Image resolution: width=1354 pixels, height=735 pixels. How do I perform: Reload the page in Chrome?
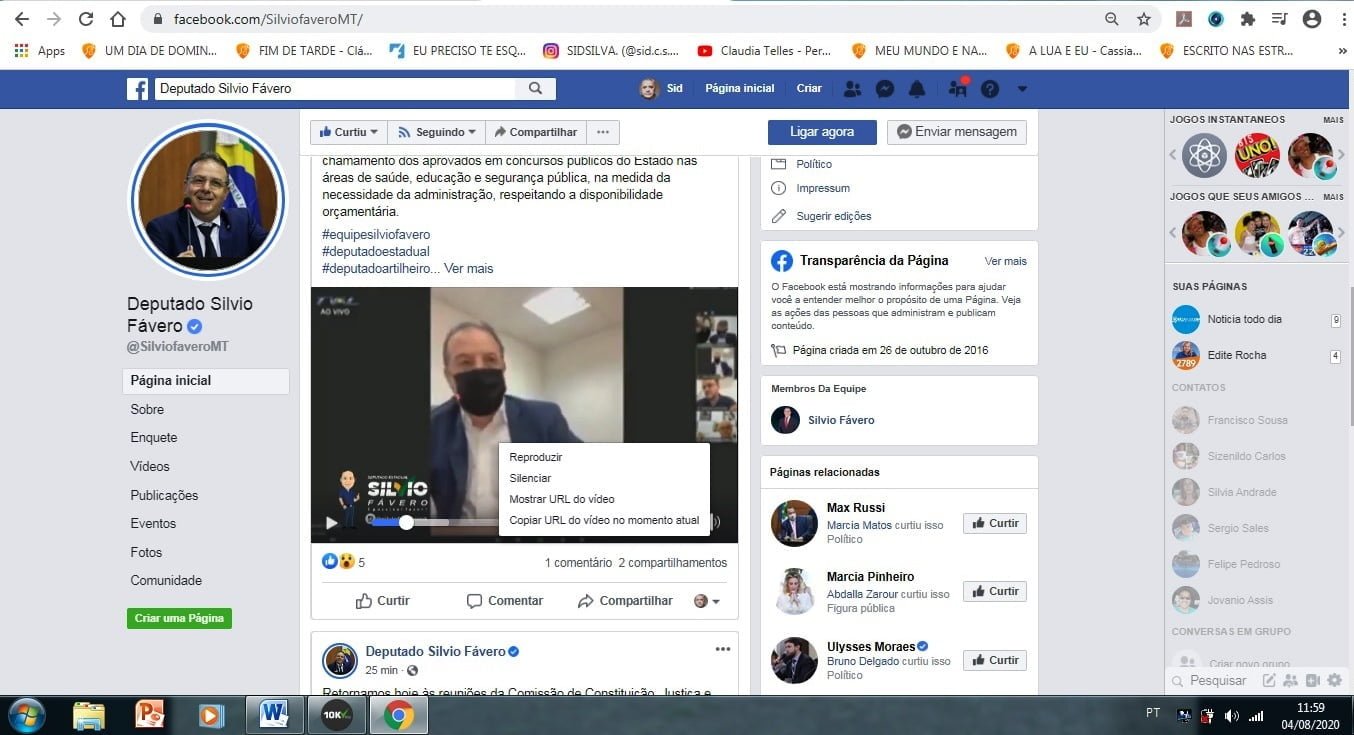(x=86, y=19)
